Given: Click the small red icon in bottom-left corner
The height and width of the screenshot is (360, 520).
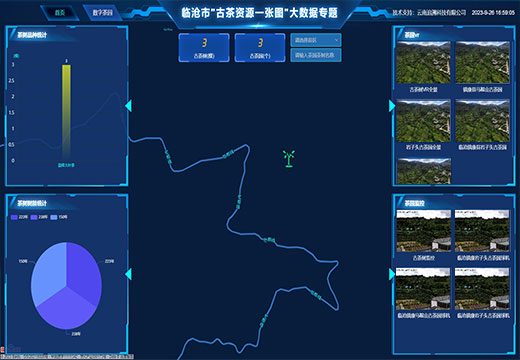Looking at the screenshot, I should click(2, 349).
